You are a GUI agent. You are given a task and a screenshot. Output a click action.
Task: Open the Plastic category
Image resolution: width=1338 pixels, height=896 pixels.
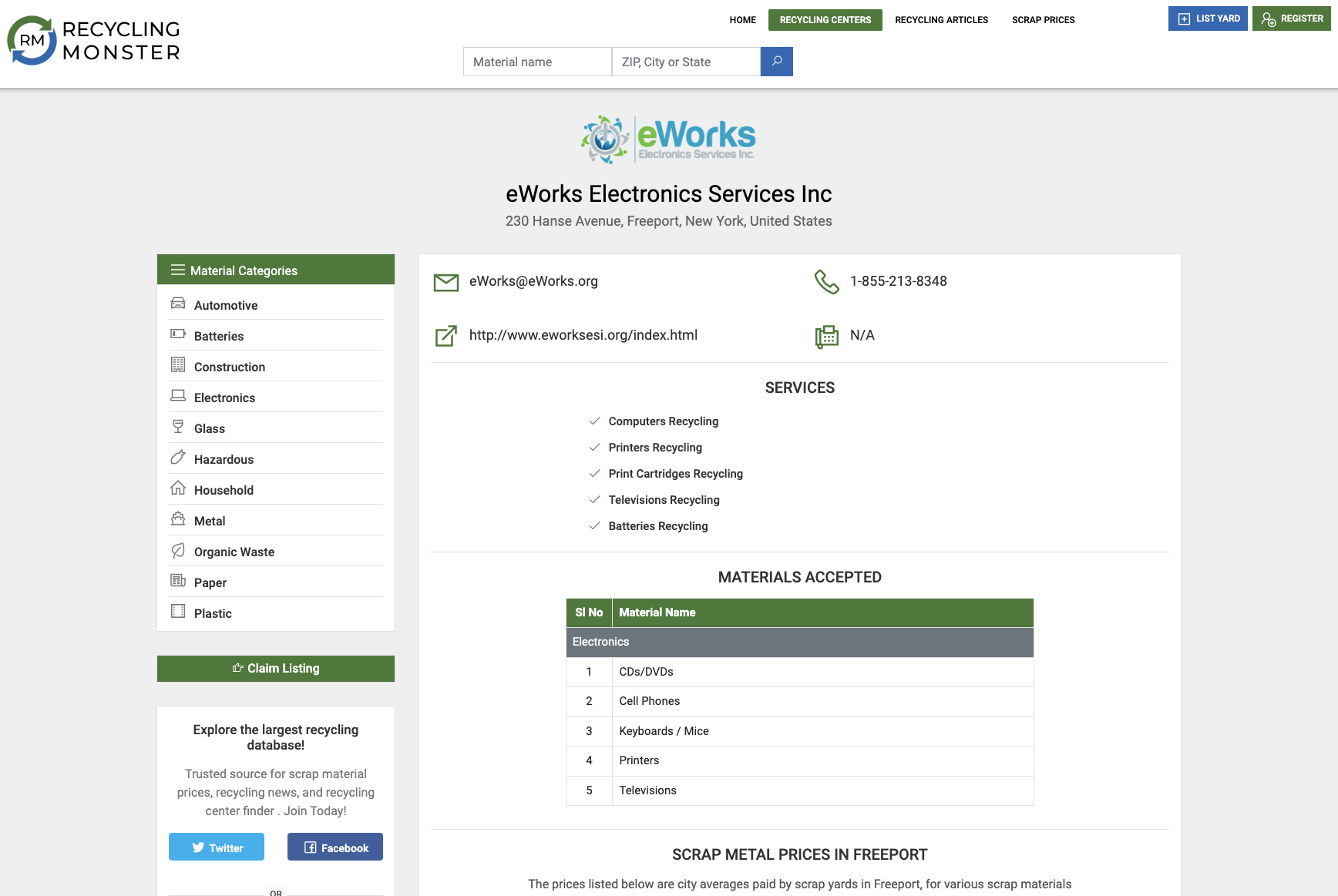pyautogui.click(x=213, y=613)
